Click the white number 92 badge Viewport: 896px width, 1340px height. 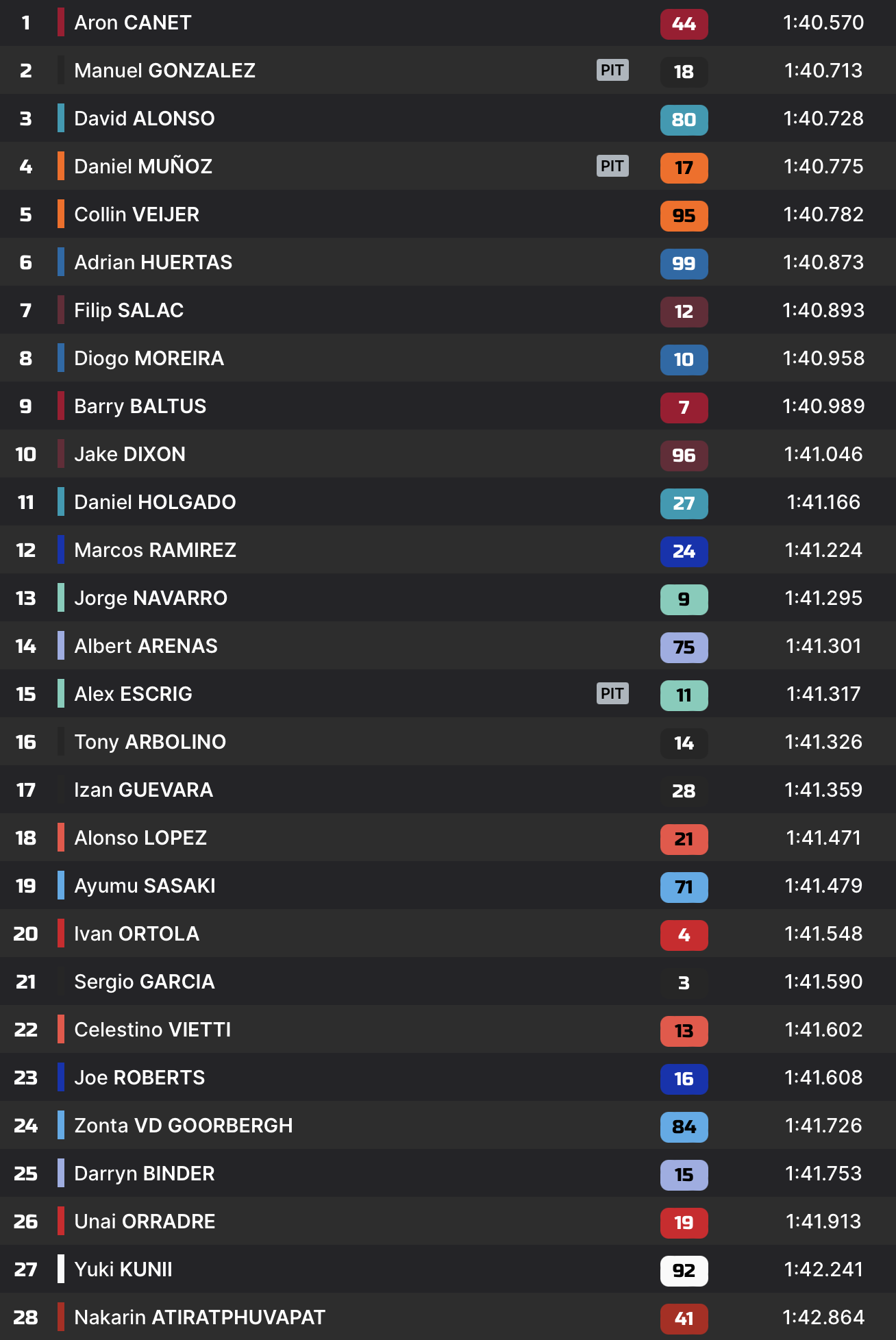684,1271
